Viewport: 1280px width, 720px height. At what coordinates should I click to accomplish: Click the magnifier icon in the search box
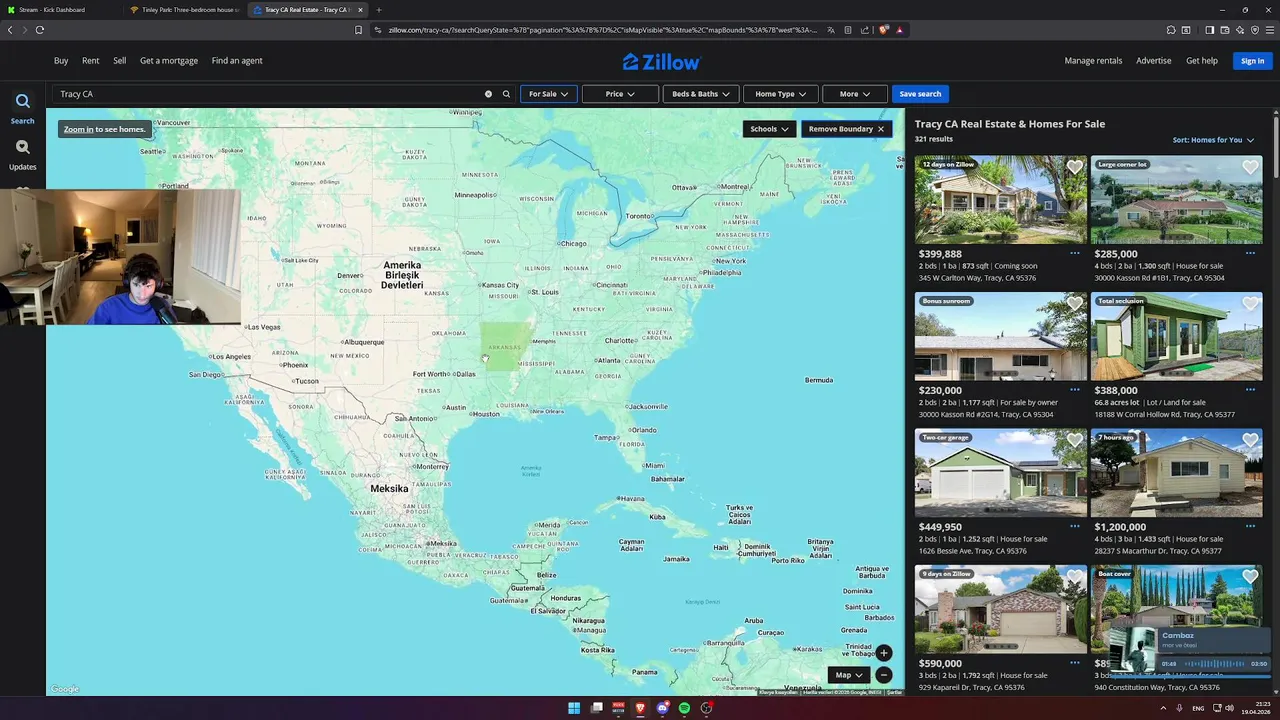(x=506, y=94)
